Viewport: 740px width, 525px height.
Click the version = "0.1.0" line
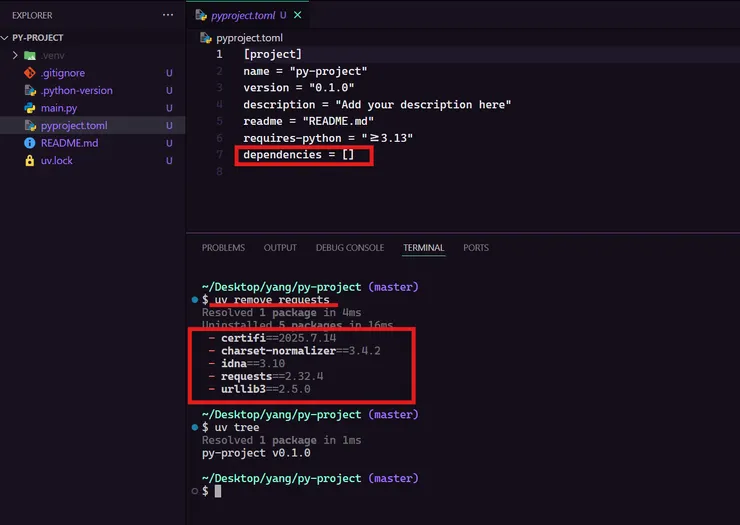298,88
